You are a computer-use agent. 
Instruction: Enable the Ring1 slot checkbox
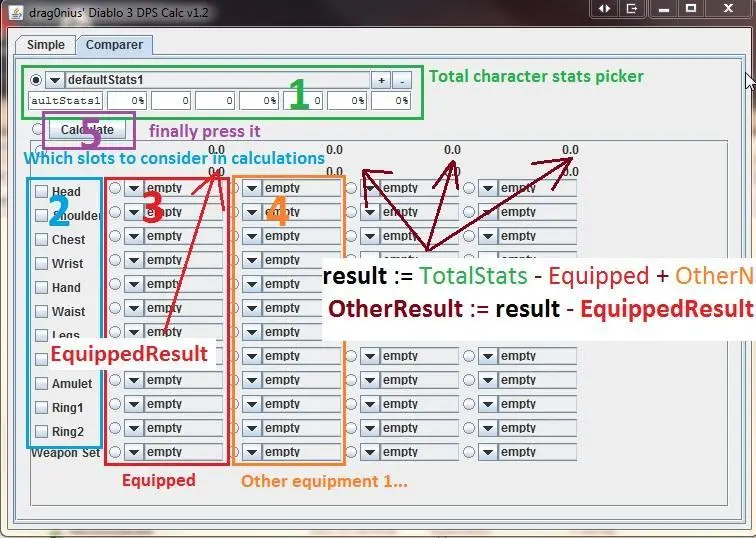point(41,408)
